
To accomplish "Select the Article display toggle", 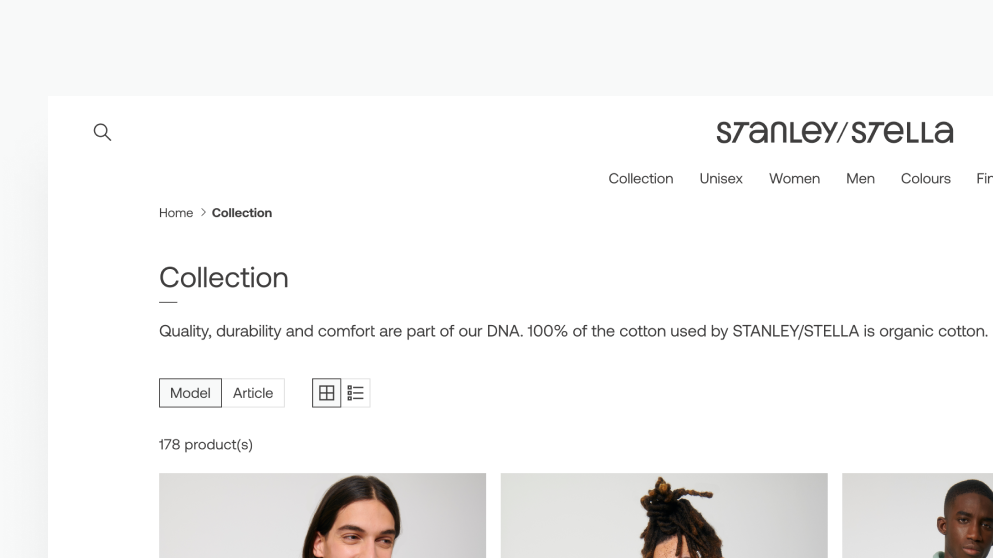I will (x=253, y=393).
